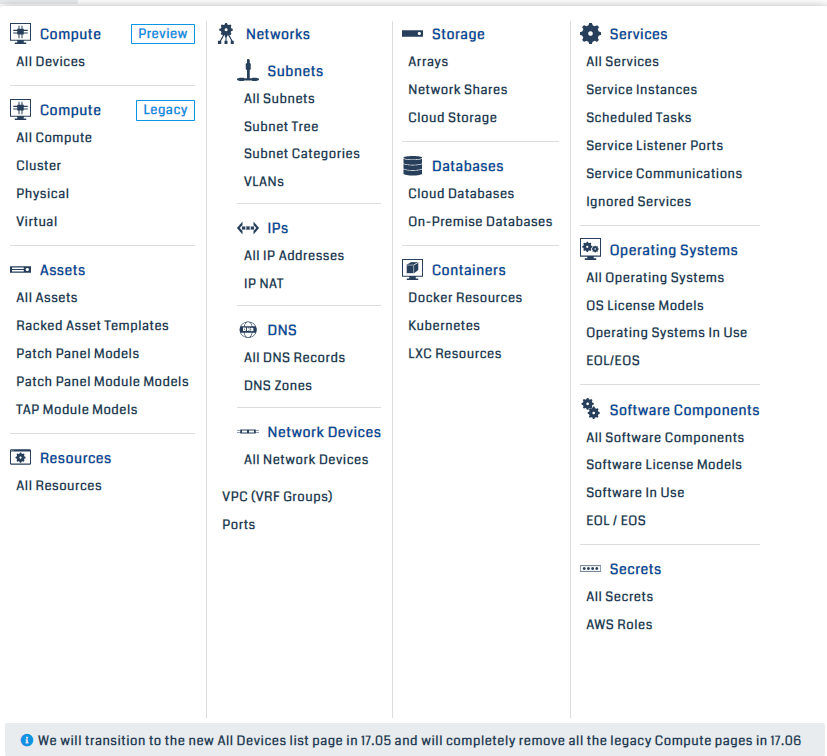Click the Storage drive icon
827x756 pixels.
tap(412, 32)
